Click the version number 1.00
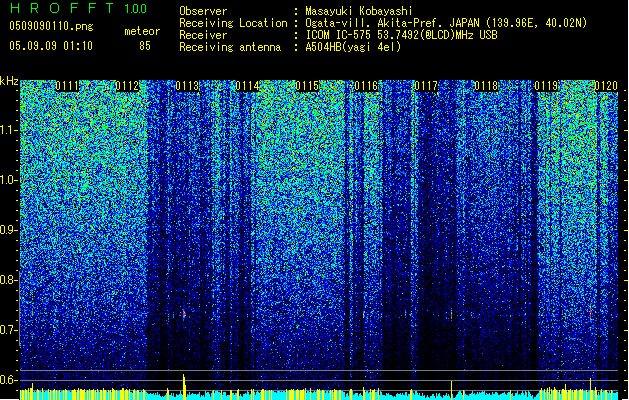This screenshot has width=629, height=400. [136, 9]
